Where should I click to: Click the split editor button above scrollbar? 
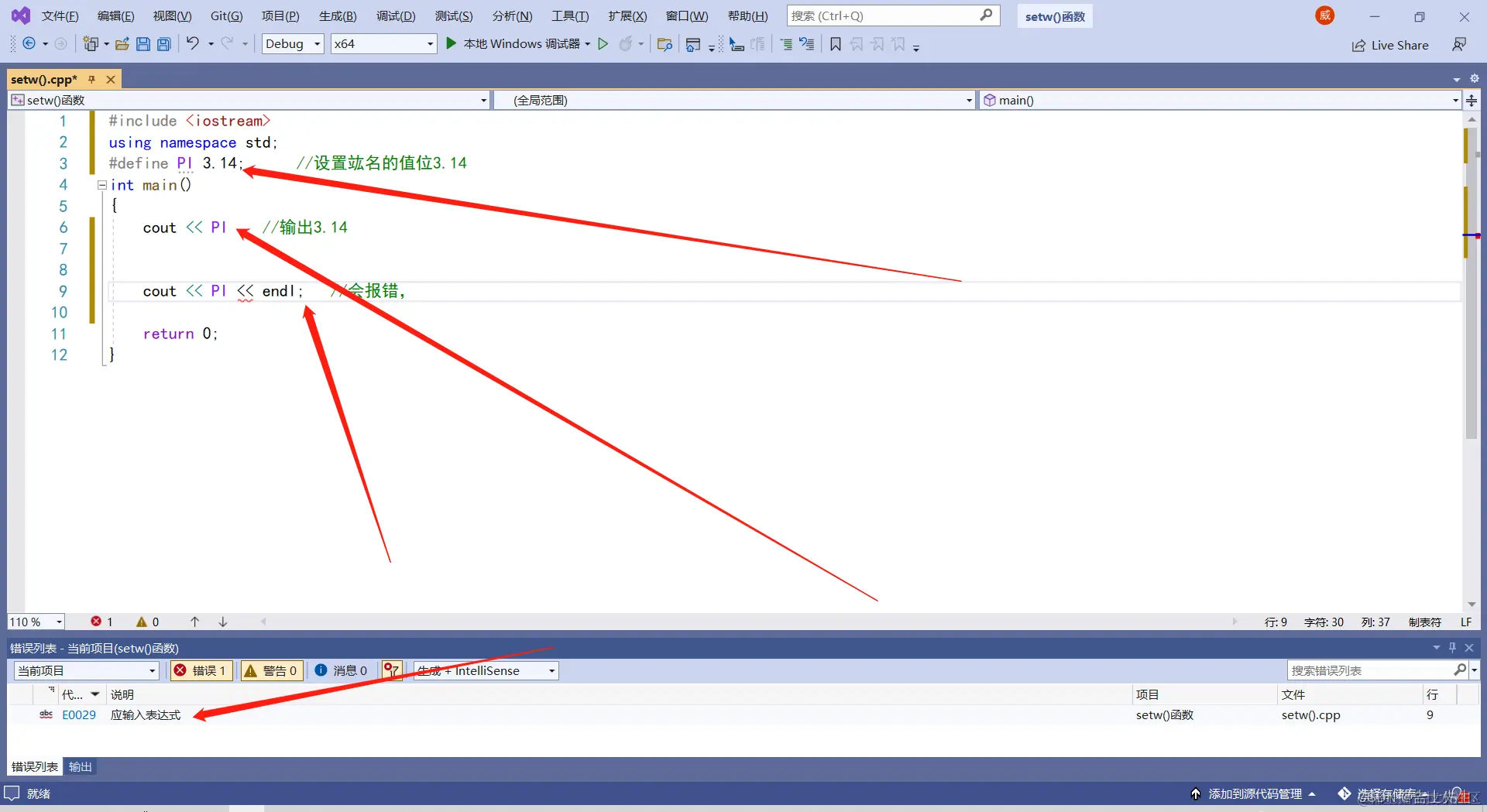1472,101
